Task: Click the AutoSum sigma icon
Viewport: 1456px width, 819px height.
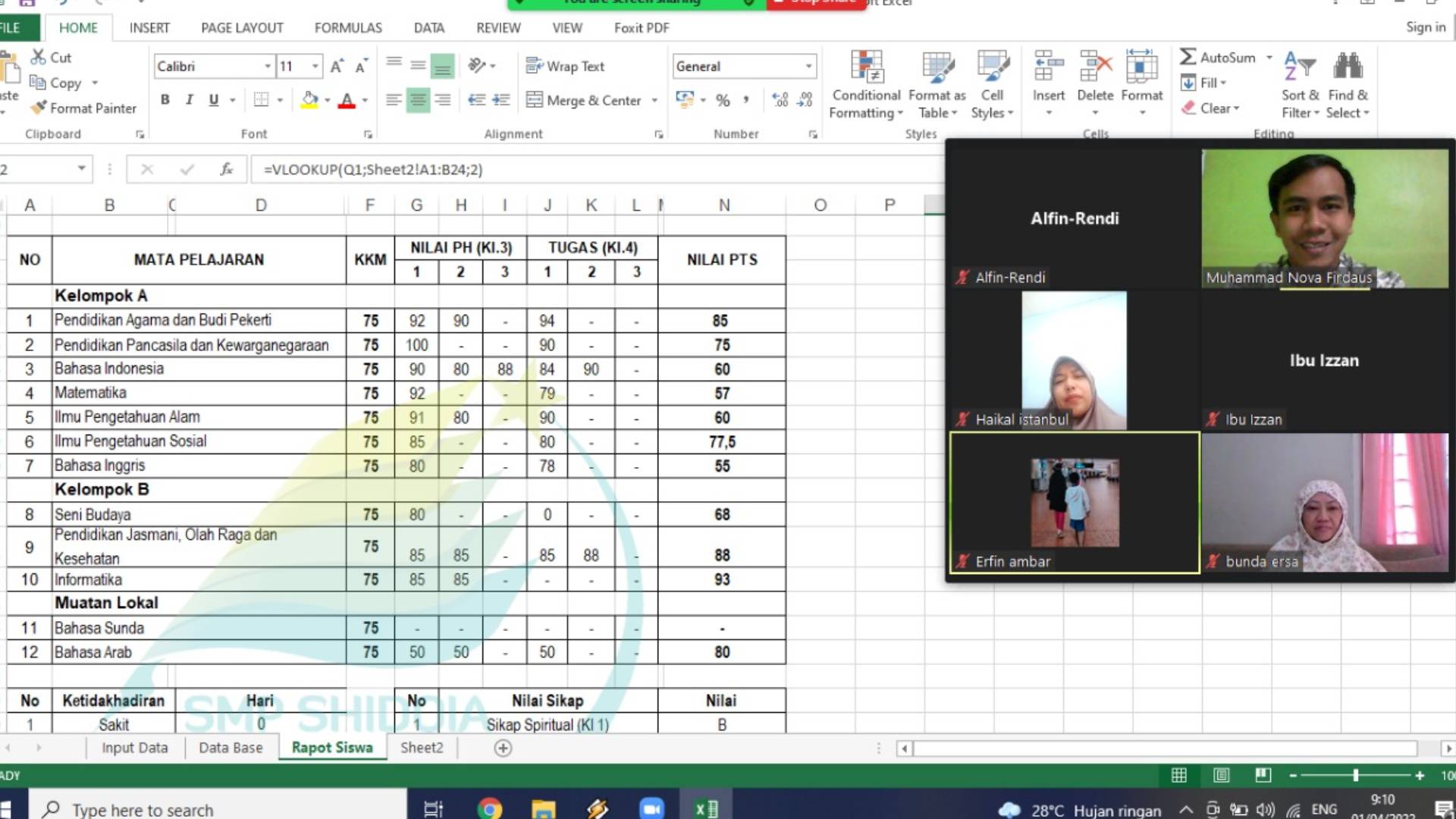Action: point(1188,57)
